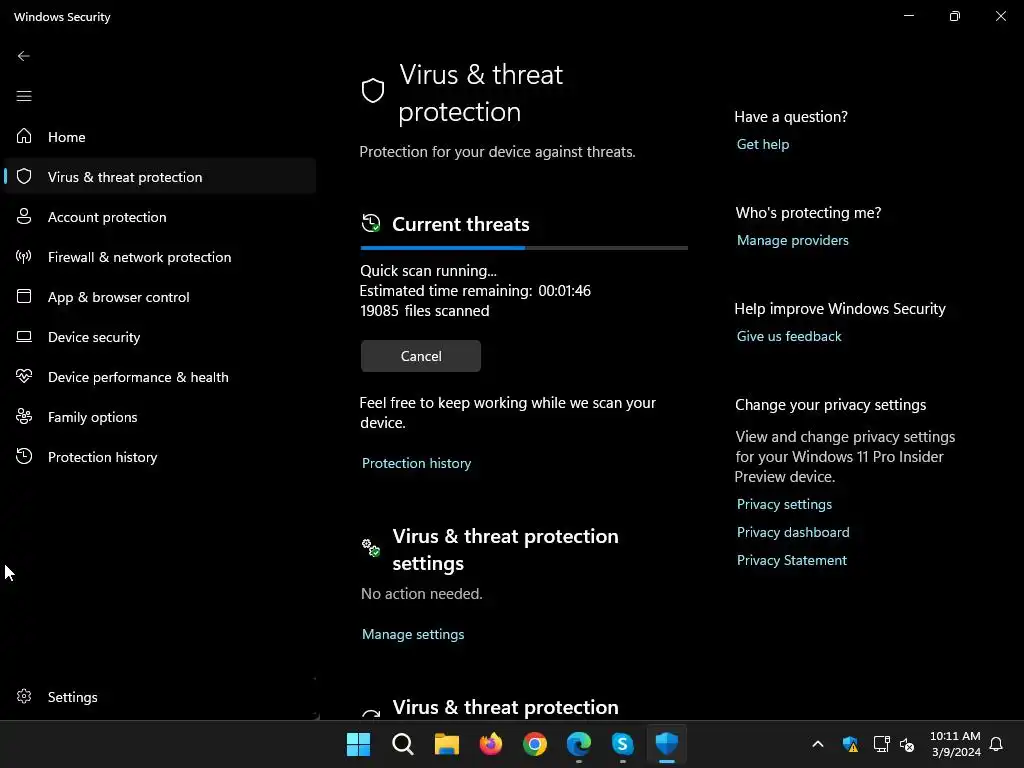Click the protection settings gears icon
The height and width of the screenshot is (768, 1024).
pyautogui.click(x=371, y=547)
